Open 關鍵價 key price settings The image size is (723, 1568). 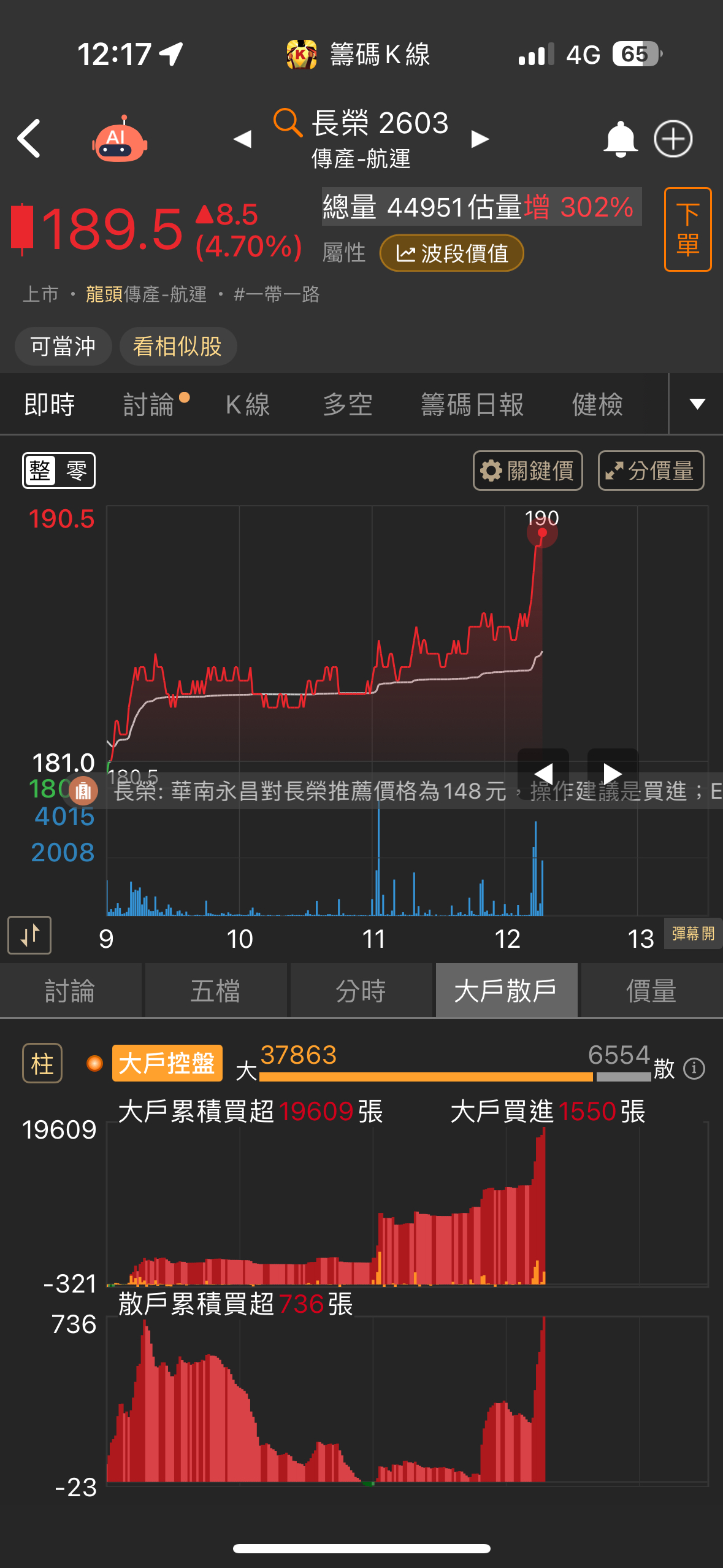tap(528, 471)
